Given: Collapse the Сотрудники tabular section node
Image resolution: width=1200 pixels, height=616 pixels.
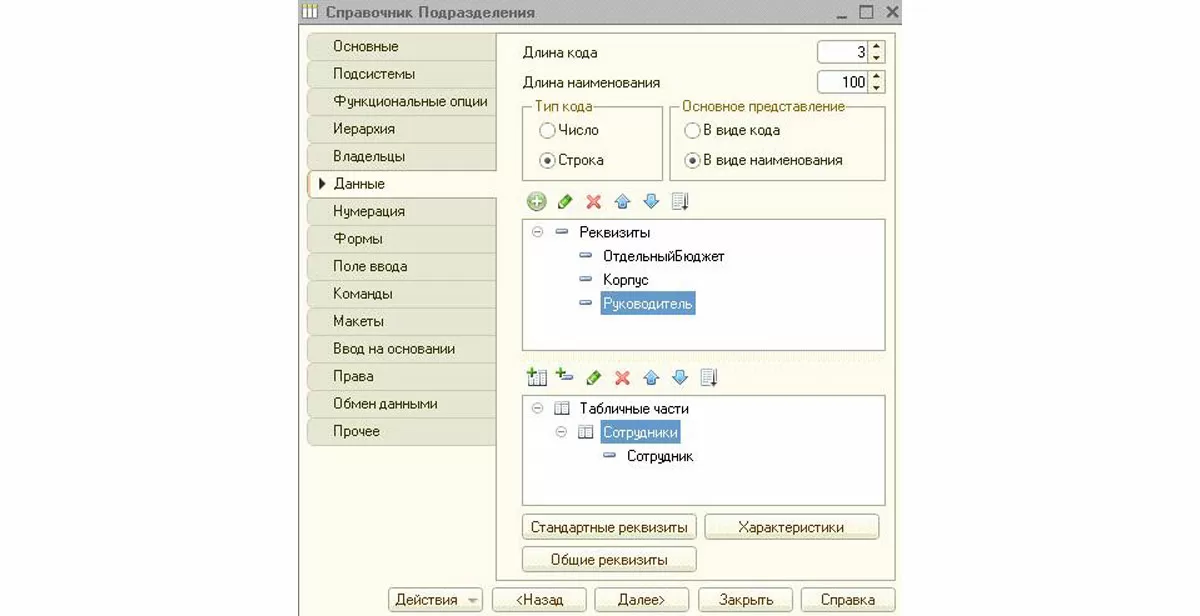Looking at the screenshot, I should [561, 432].
